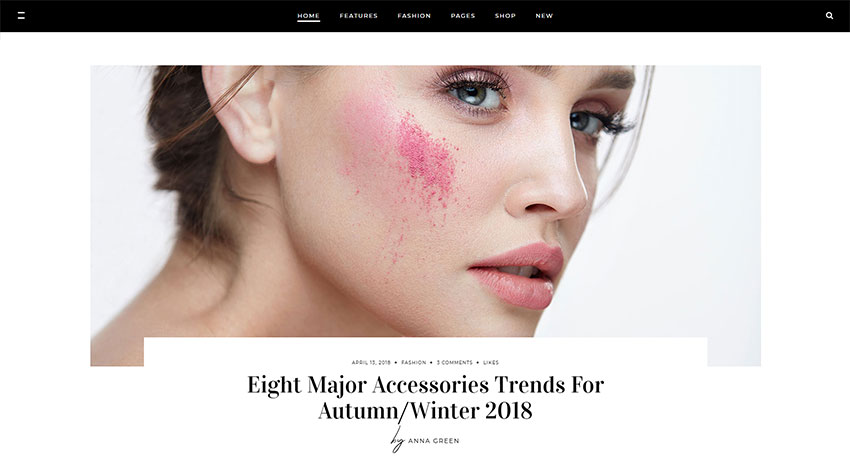Open the Shop menu item
850x466 pixels.
[x=505, y=16]
